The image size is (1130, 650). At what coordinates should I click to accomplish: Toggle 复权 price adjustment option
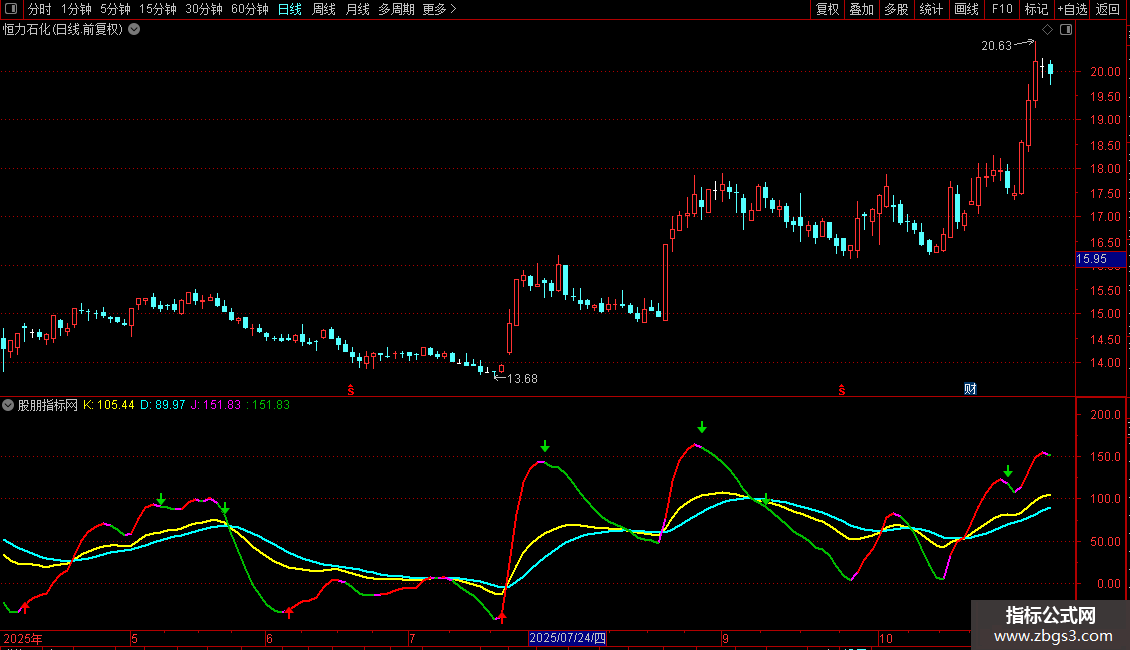tap(827, 9)
